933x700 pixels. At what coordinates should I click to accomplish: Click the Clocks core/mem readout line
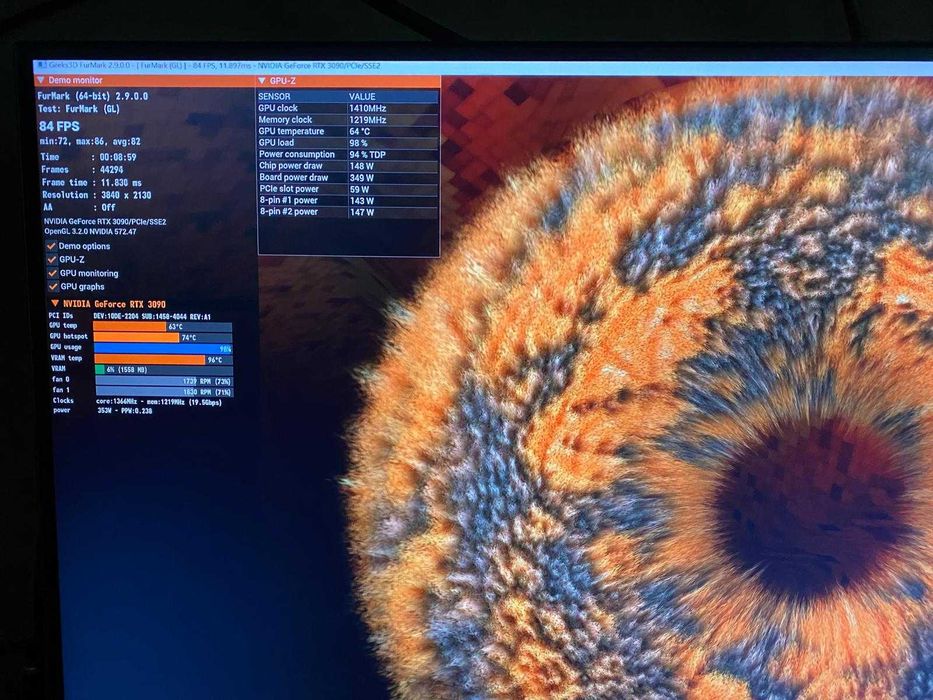pos(137,402)
